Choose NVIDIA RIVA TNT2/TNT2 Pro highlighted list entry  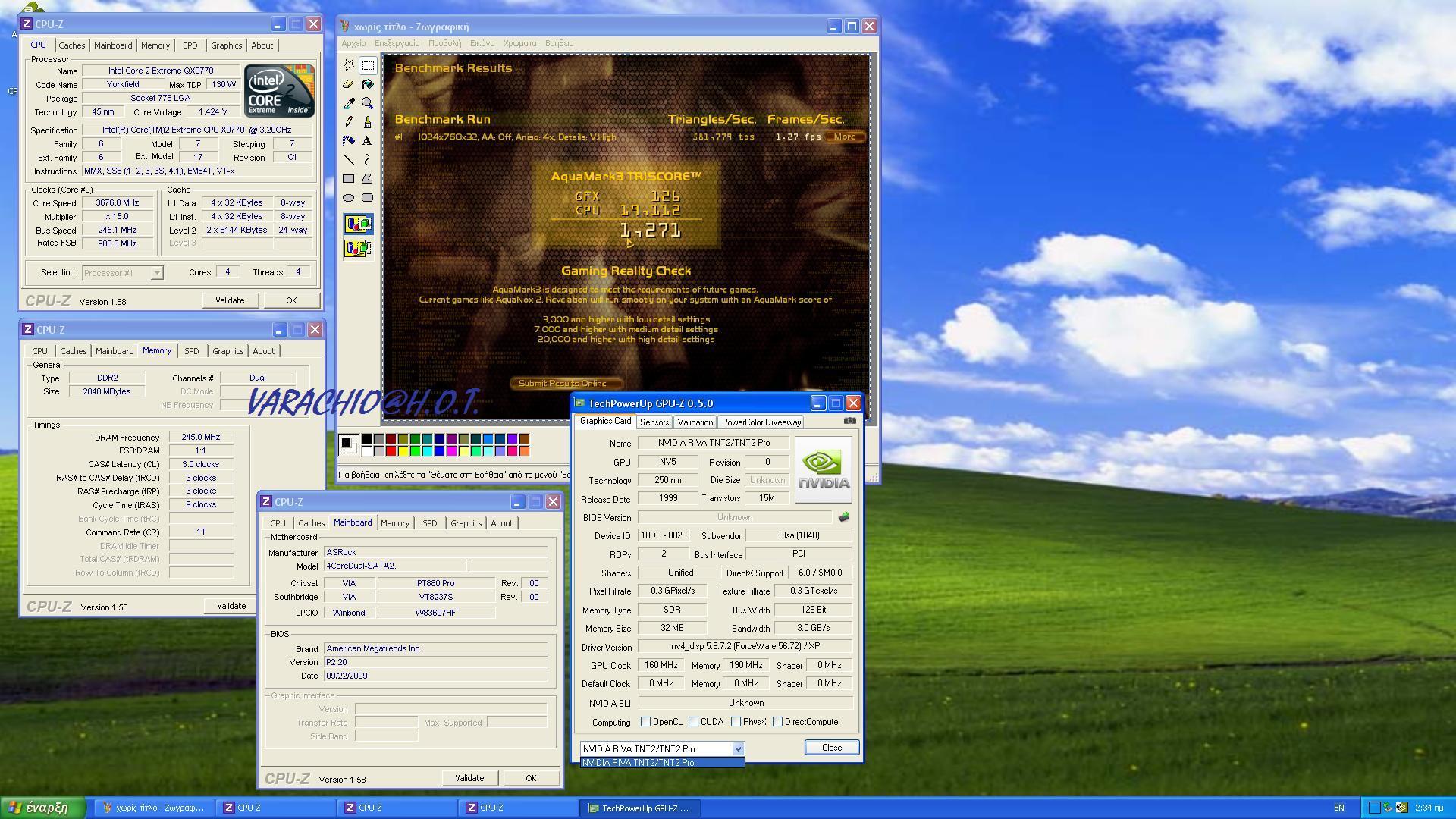pos(662,763)
